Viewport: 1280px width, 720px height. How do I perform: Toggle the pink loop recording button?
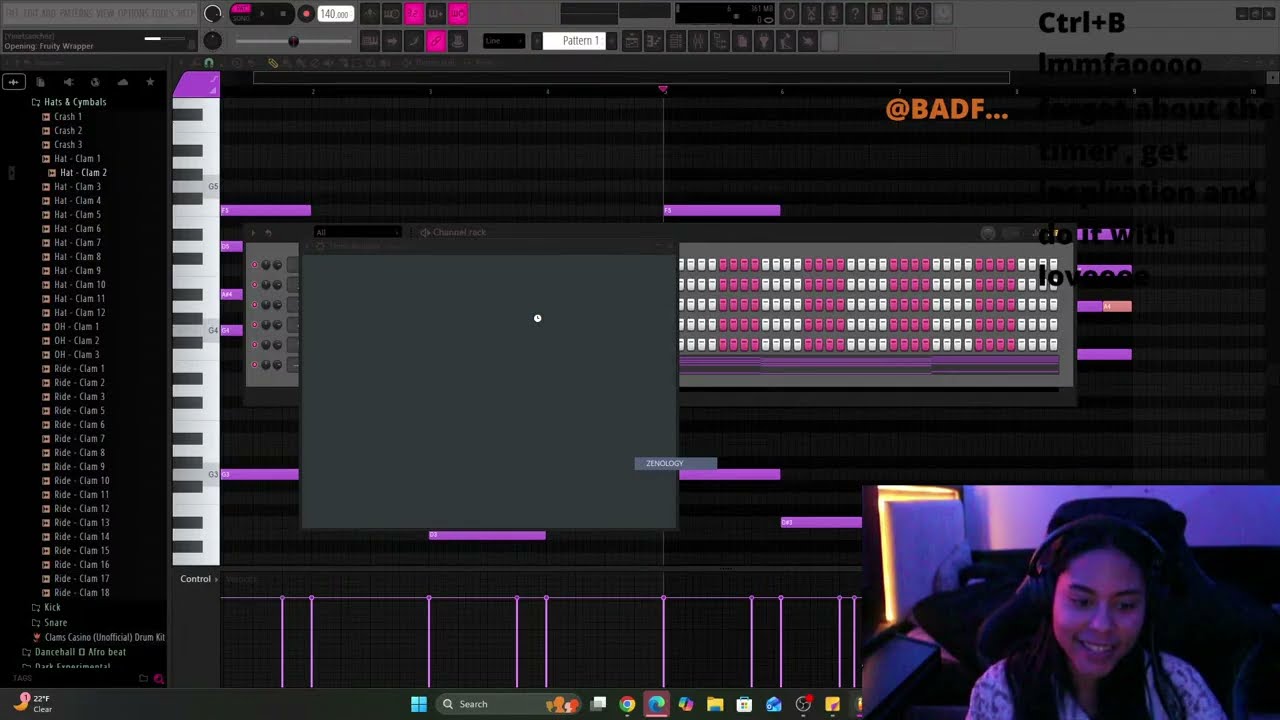pyautogui.click(x=458, y=14)
